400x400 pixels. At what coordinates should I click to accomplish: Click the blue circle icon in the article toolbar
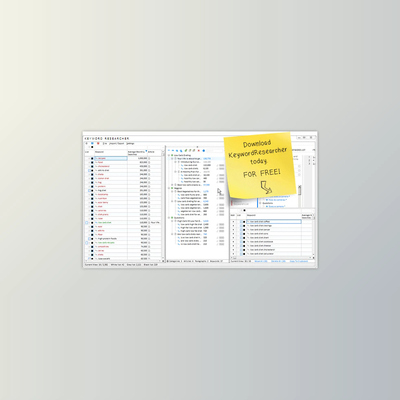tap(204, 151)
